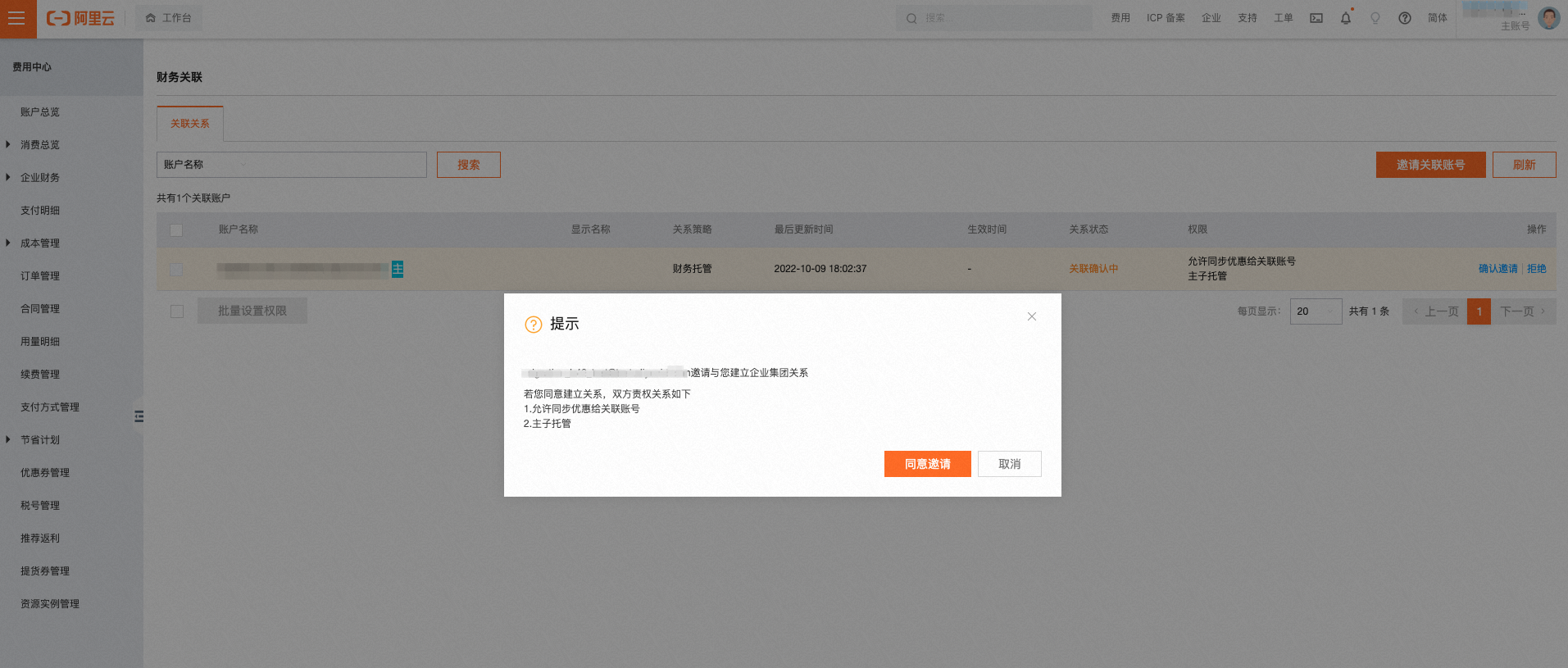Open the help question mark icon
The height and width of the screenshot is (668, 1568).
click(1405, 18)
